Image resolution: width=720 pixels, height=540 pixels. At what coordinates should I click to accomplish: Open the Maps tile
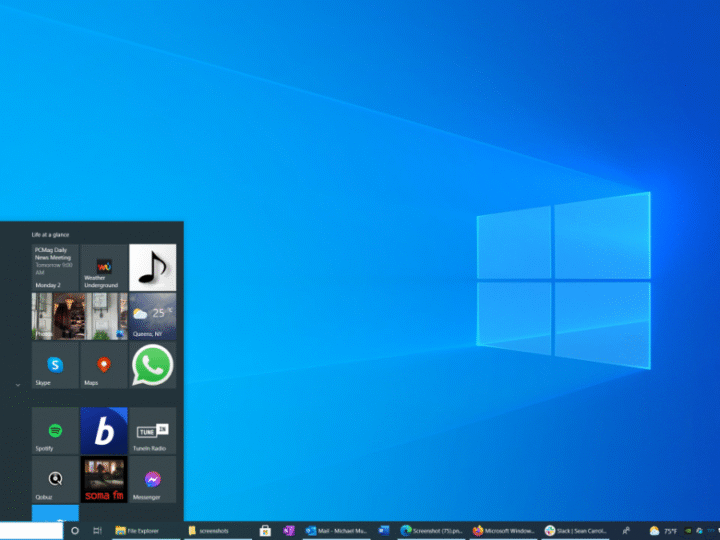(104, 365)
